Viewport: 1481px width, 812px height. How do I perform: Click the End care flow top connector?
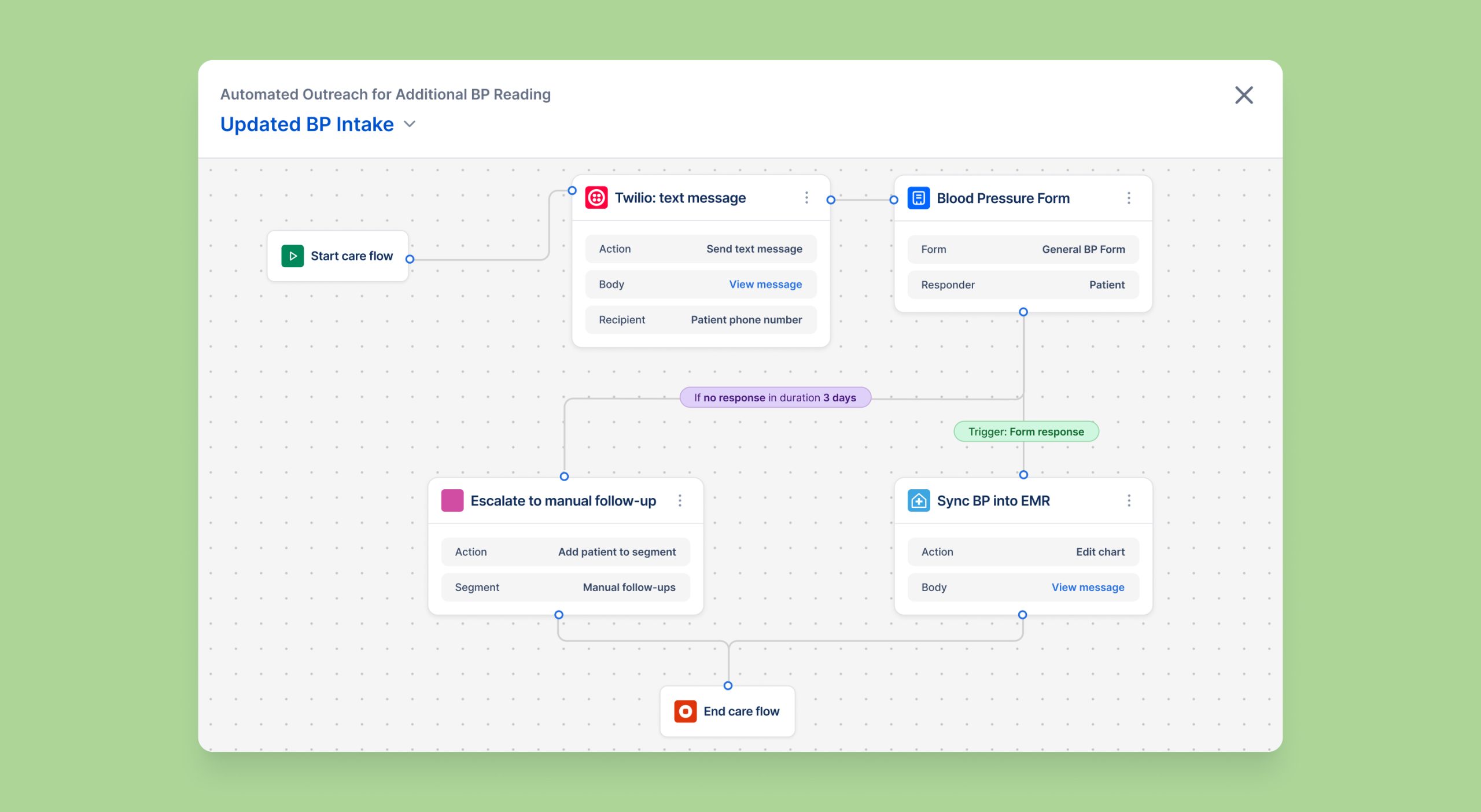point(728,686)
